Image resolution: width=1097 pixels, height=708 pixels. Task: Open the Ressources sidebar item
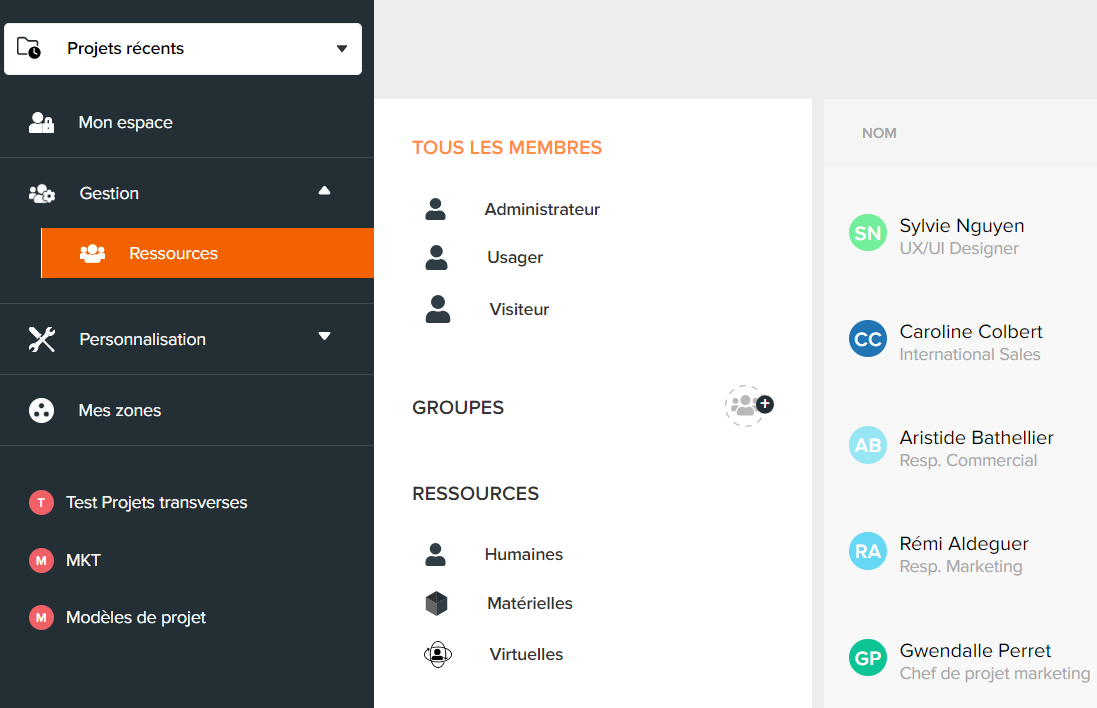[208, 253]
